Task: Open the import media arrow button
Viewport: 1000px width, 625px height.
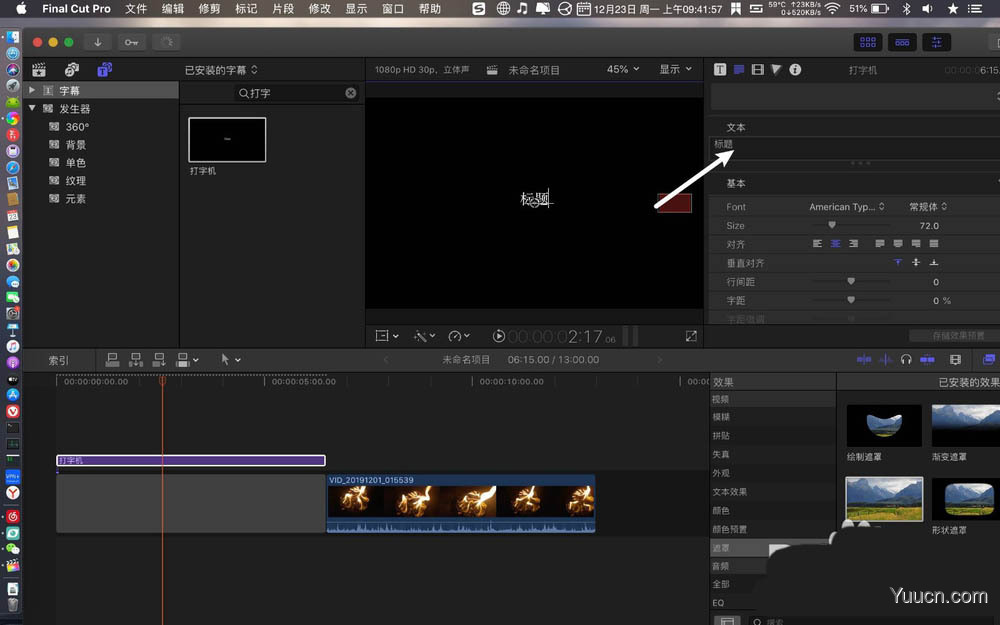Action: [98, 42]
